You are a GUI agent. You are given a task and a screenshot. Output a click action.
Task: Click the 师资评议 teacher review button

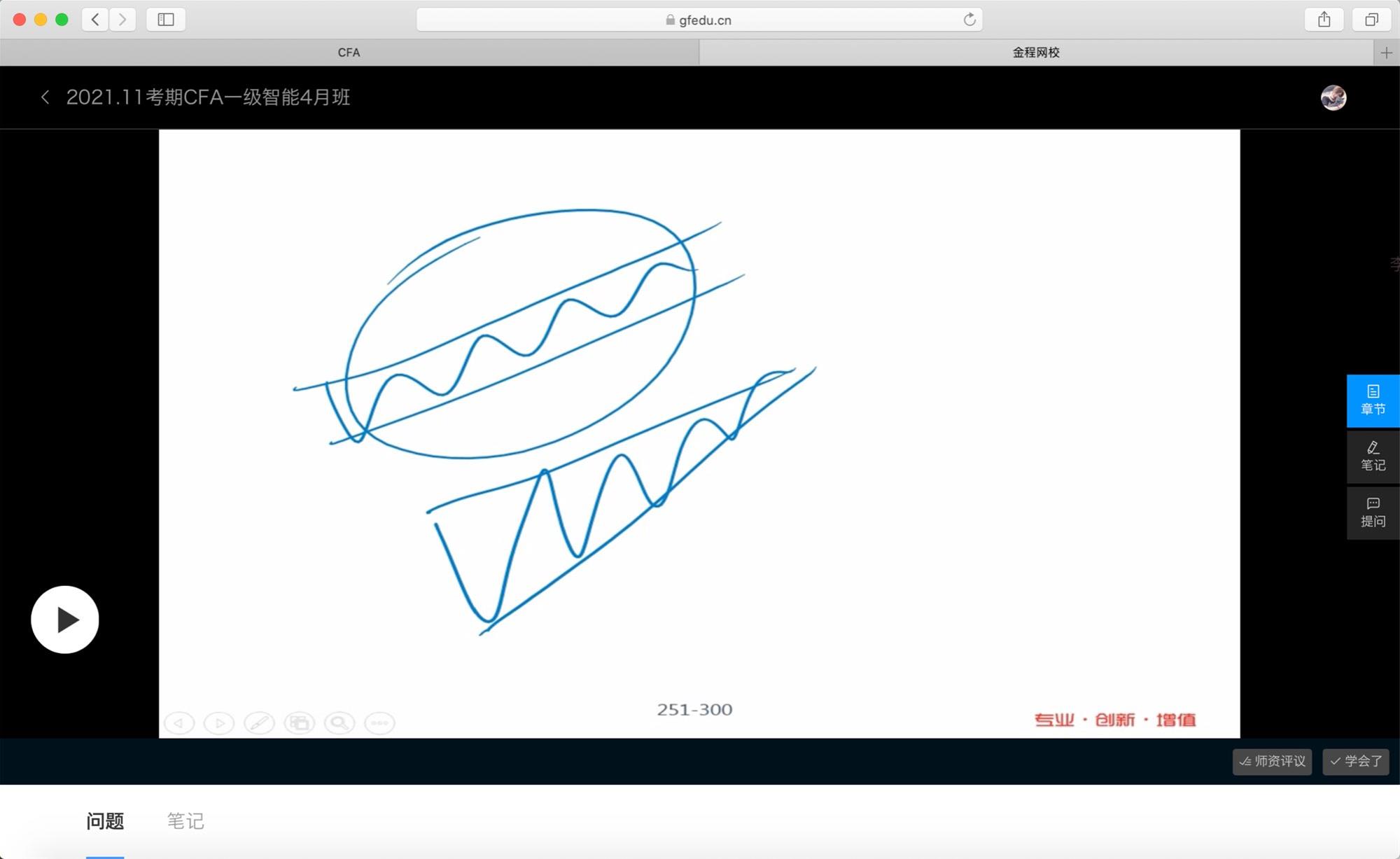[1272, 761]
